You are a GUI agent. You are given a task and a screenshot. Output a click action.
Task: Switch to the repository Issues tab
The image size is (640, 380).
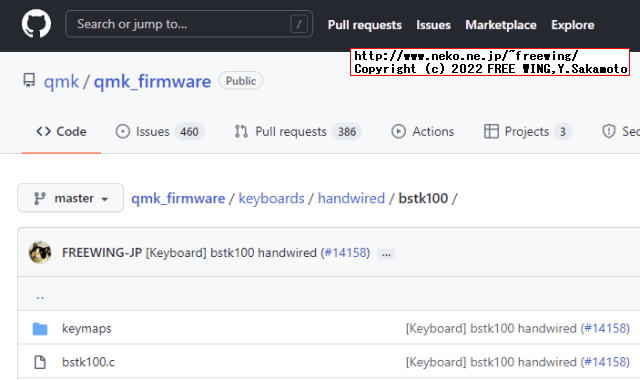[x=160, y=131]
